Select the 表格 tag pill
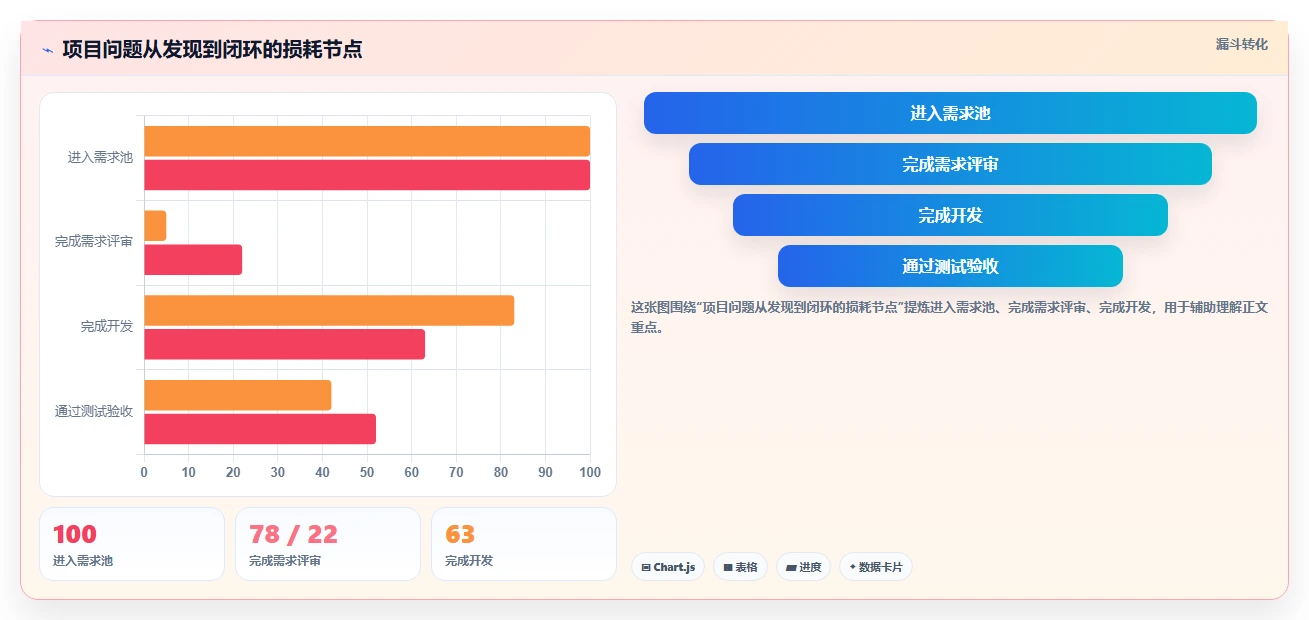Viewport: 1309px width, 620px height. [740, 567]
